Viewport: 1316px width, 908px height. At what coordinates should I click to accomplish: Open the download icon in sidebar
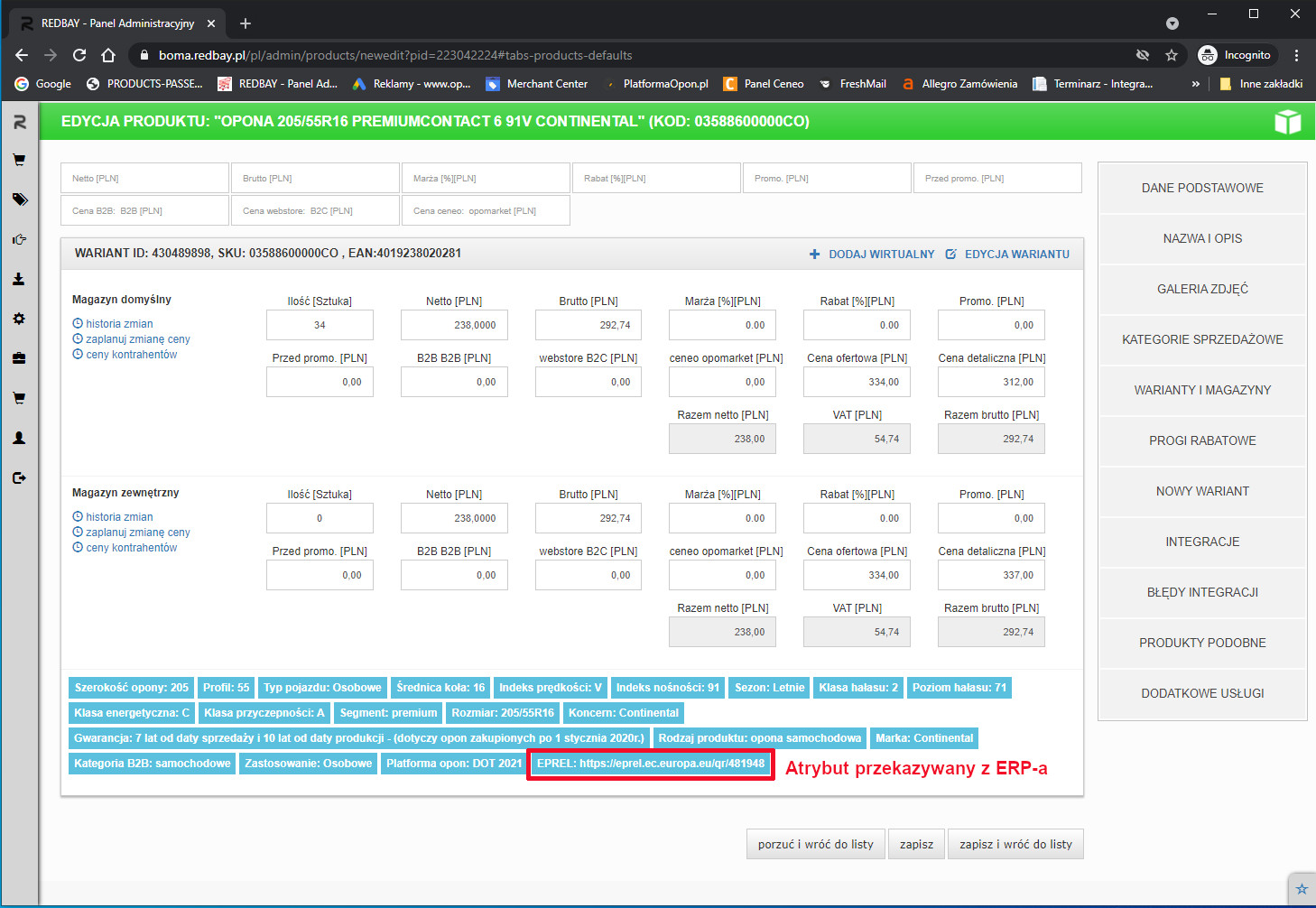19,279
